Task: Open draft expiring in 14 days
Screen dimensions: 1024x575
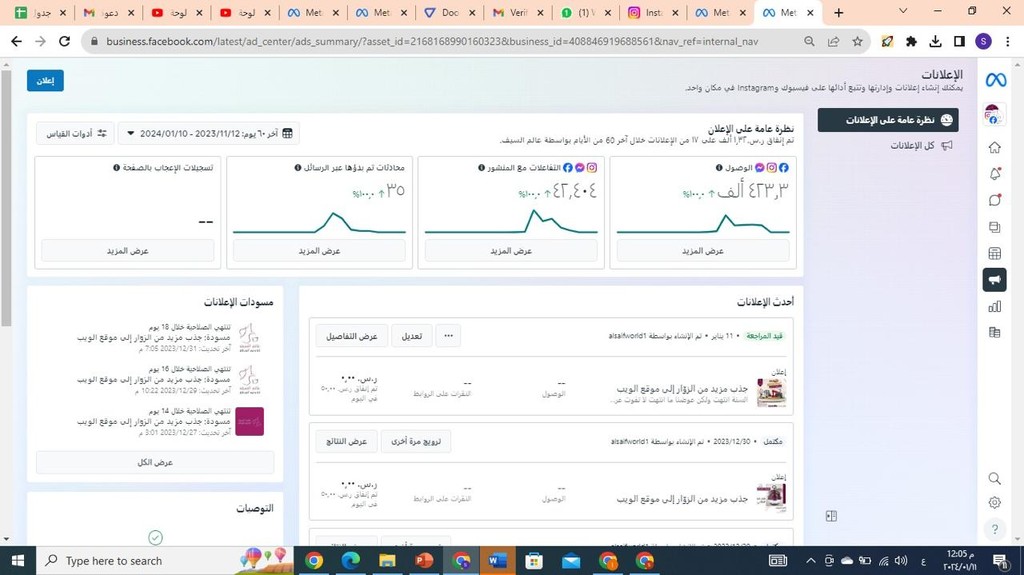Action: [x=155, y=421]
